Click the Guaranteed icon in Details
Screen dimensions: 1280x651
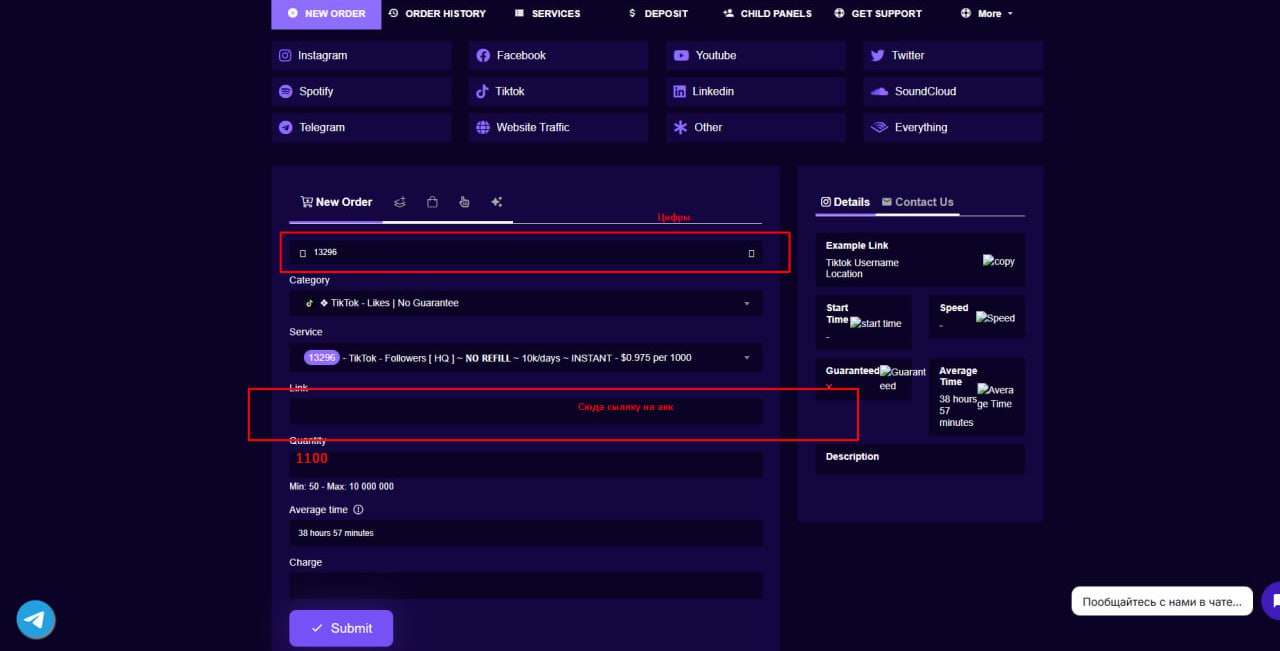pos(903,378)
